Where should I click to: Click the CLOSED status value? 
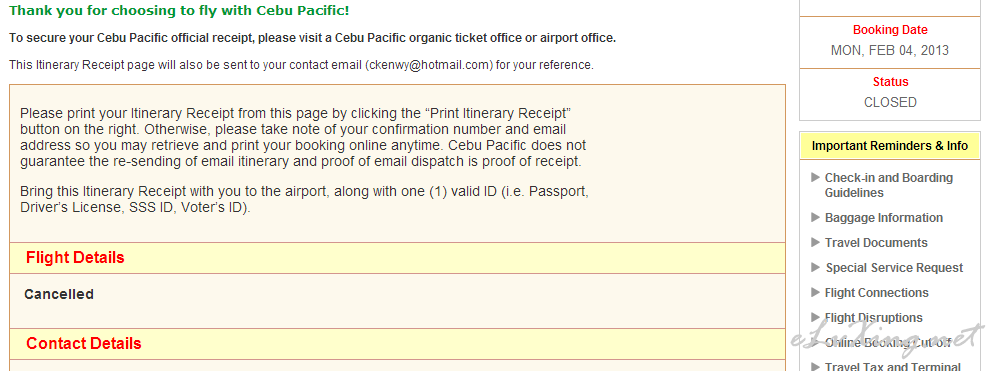(x=890, y=102)
